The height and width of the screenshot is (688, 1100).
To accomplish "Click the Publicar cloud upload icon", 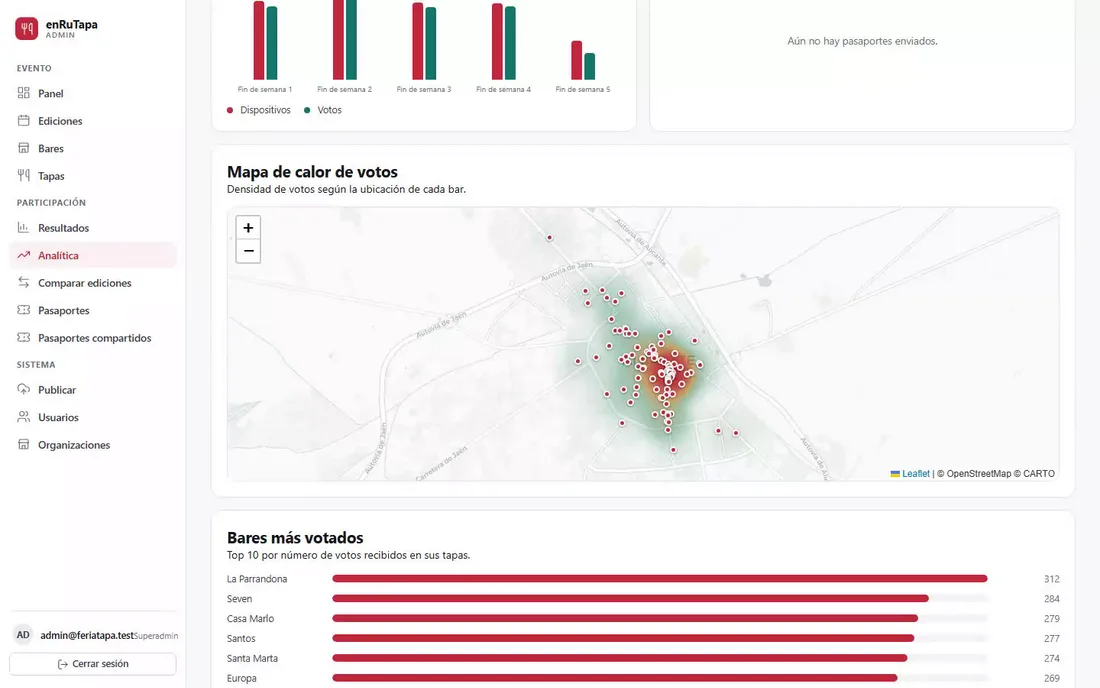I will (x=24, y=389).
